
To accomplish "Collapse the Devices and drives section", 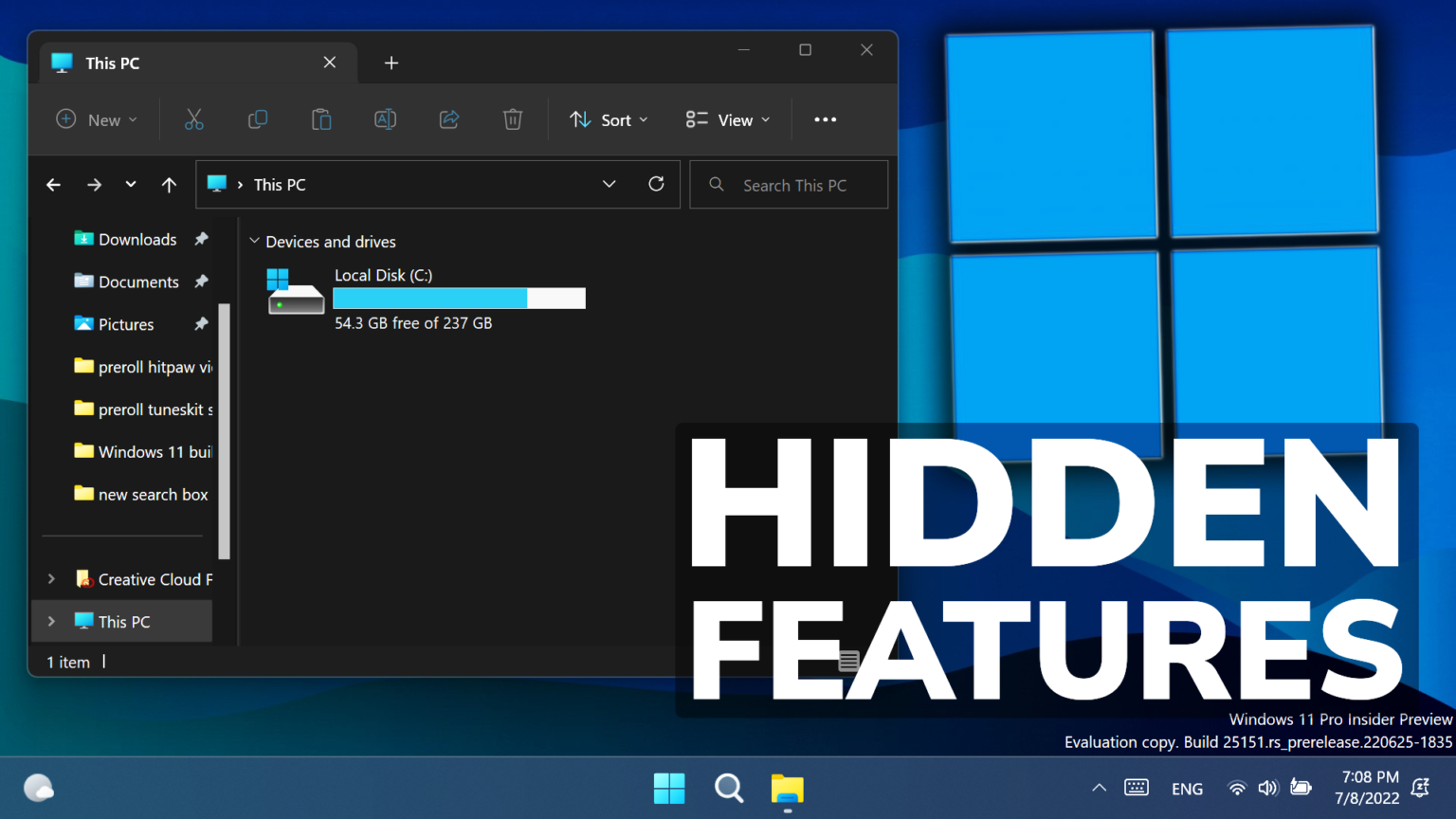I will [254, 242].
